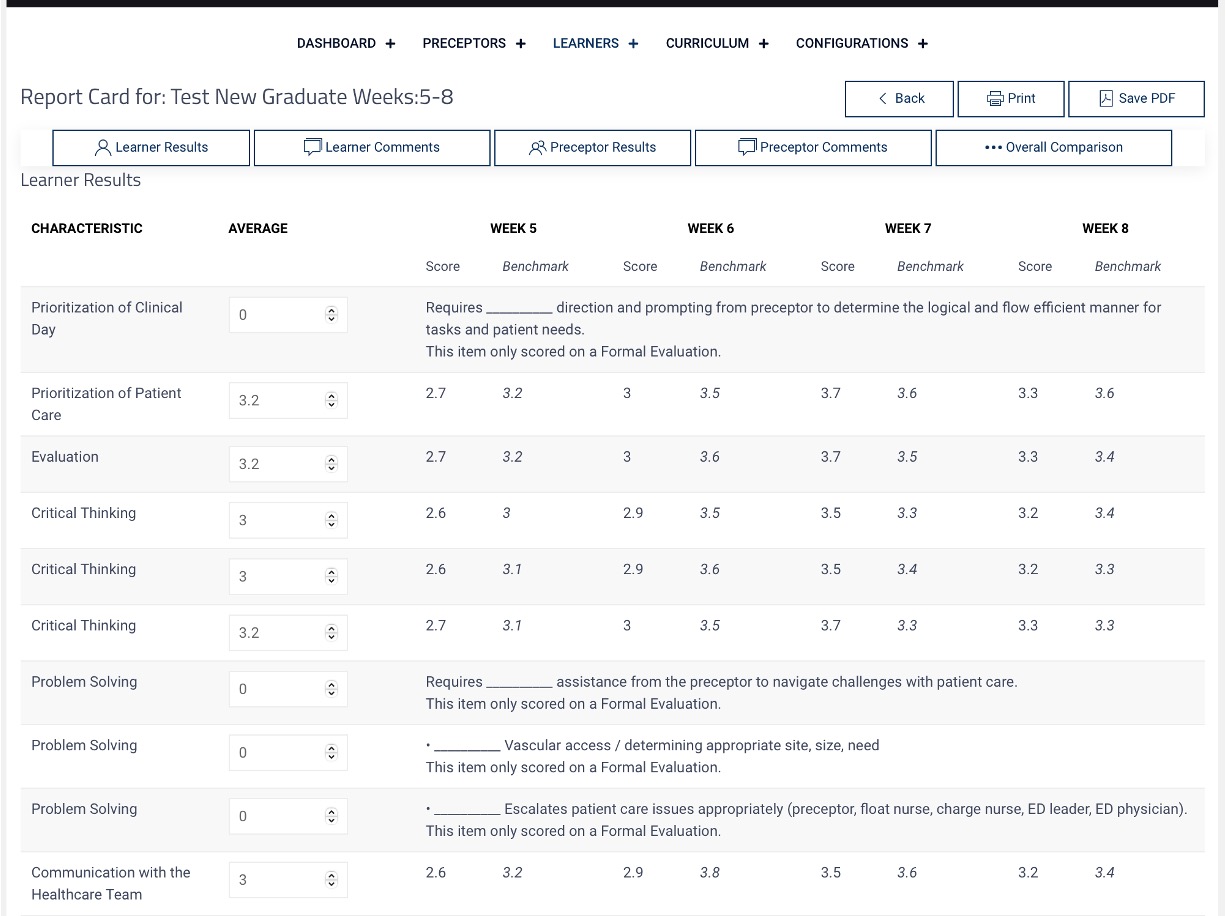Adjust the Communication with Healthcare Team average stepper
The height and width of the screenshot is (916, 1226).
click(x=332, y=880)
